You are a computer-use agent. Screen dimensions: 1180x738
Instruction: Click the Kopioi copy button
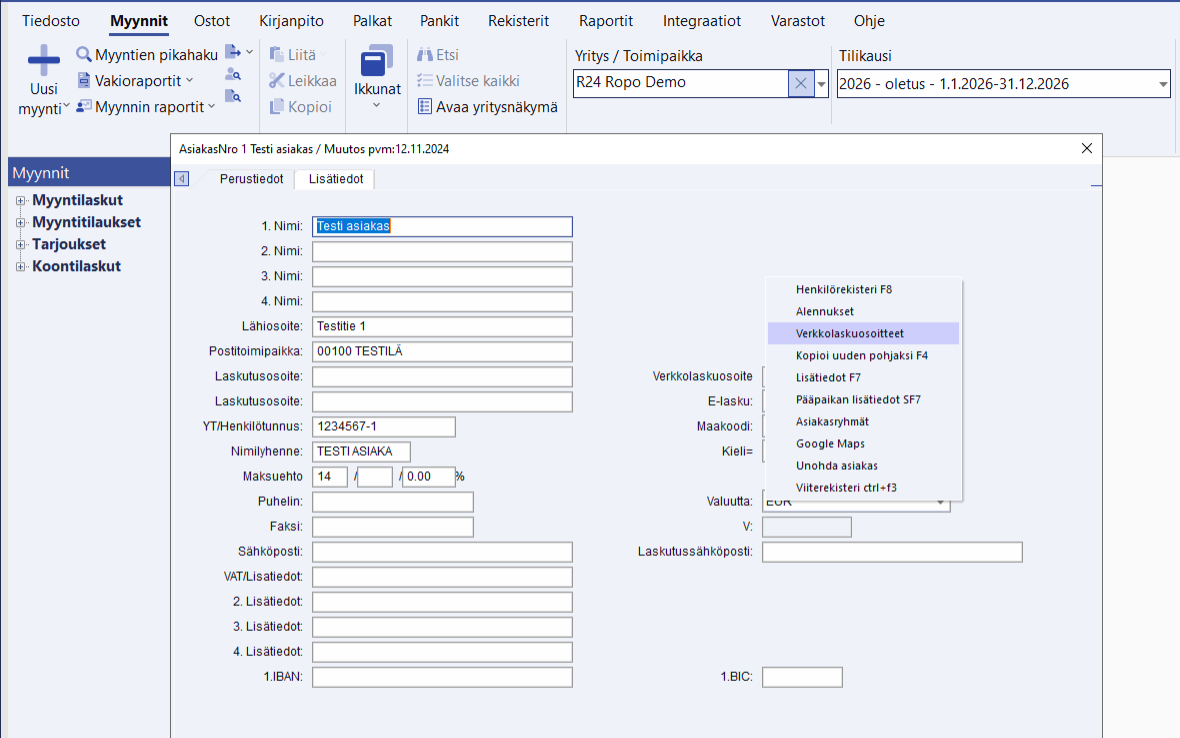pos(300,107)
